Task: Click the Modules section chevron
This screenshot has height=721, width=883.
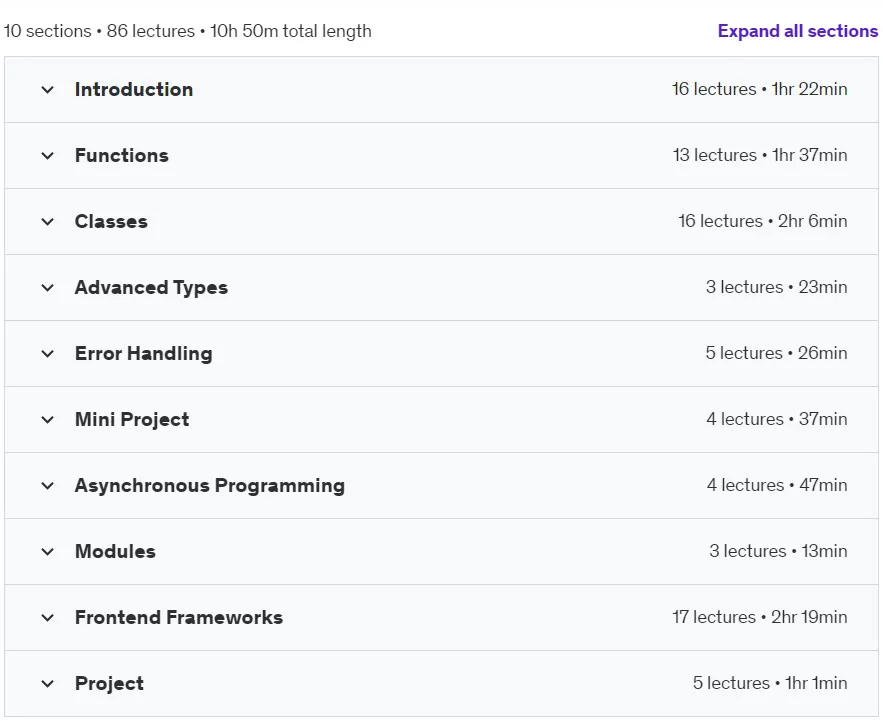Action: click(48, 551)
